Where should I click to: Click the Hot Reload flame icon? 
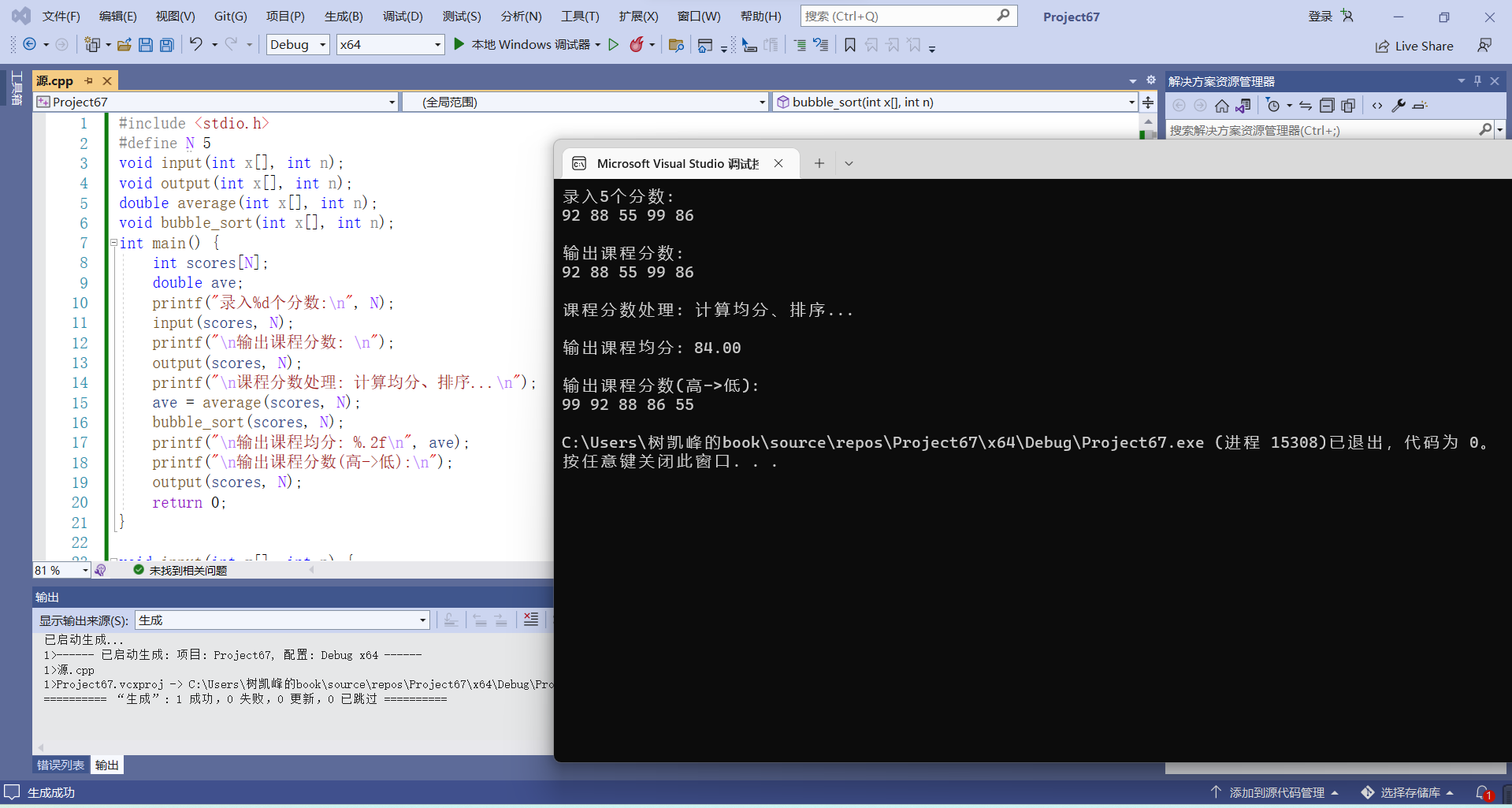(x=637, y=45)
